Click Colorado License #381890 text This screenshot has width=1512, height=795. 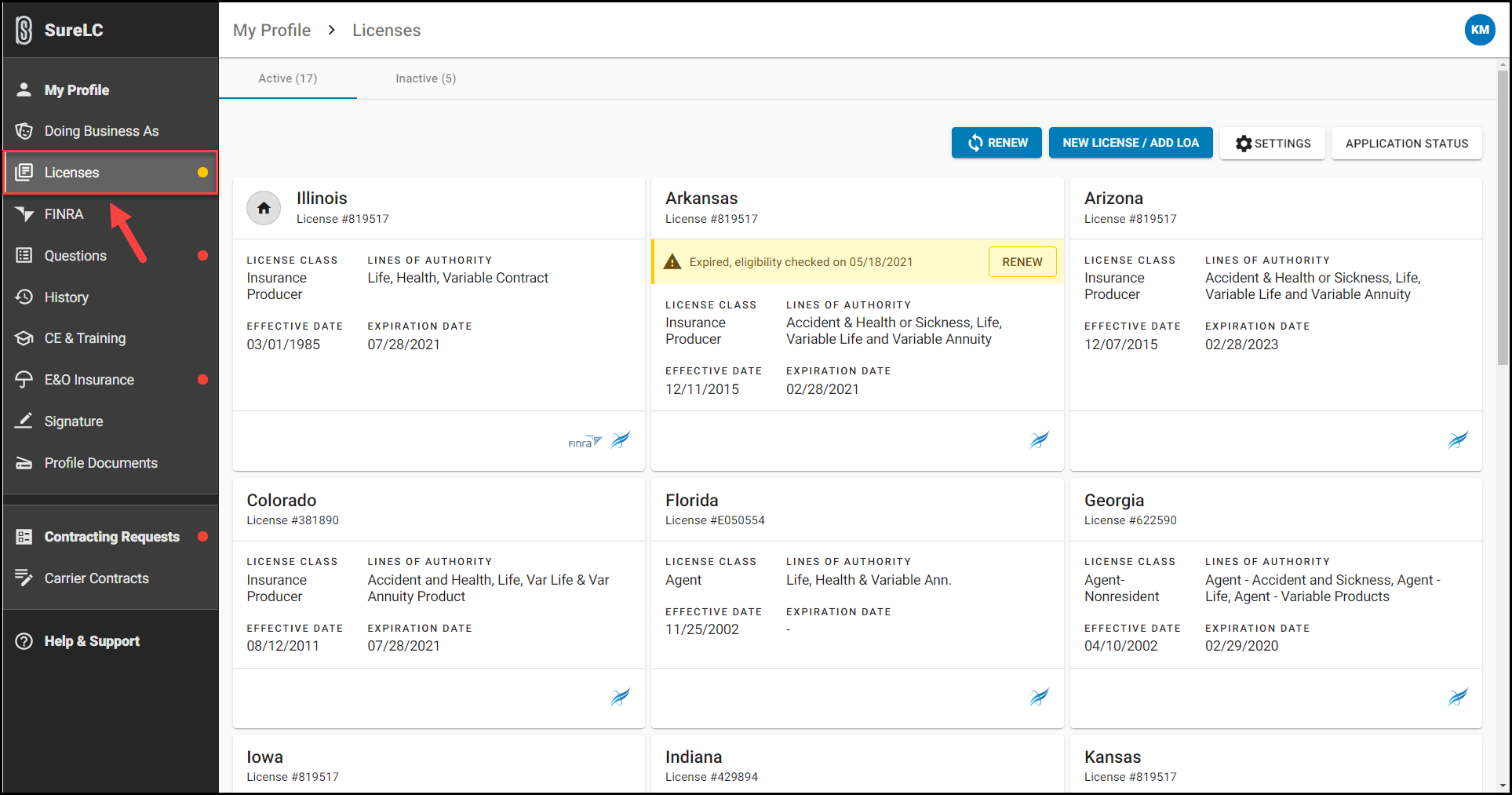[x=293, y=520]
